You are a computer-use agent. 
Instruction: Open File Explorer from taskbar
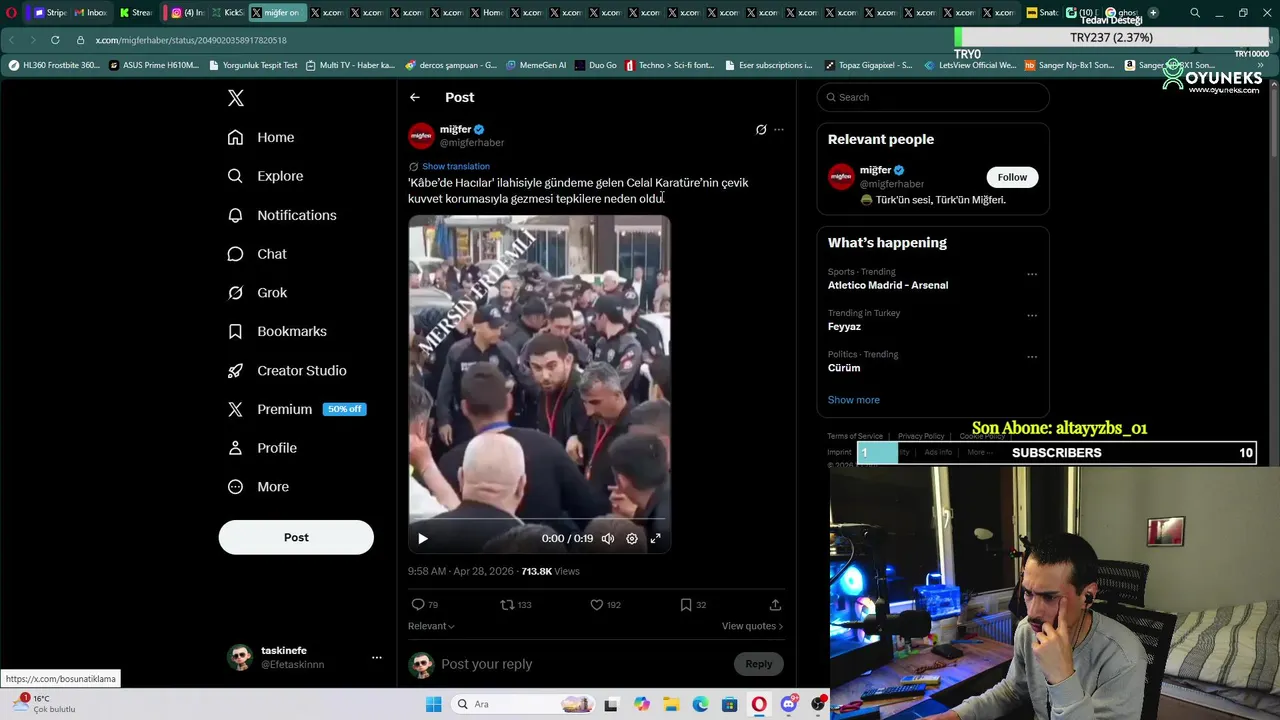(x=671, y=704)
